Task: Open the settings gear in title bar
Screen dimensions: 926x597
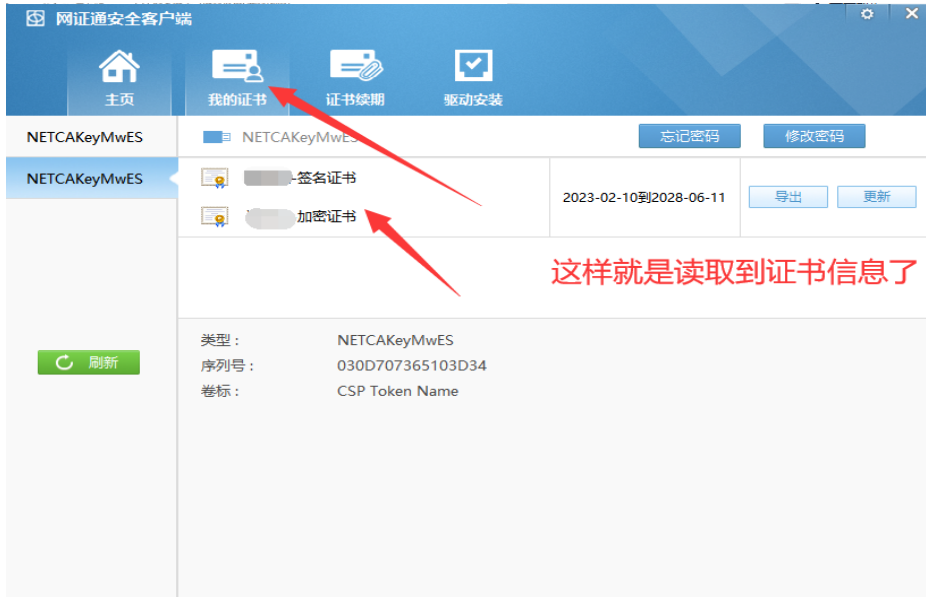Action: (866, 14)
